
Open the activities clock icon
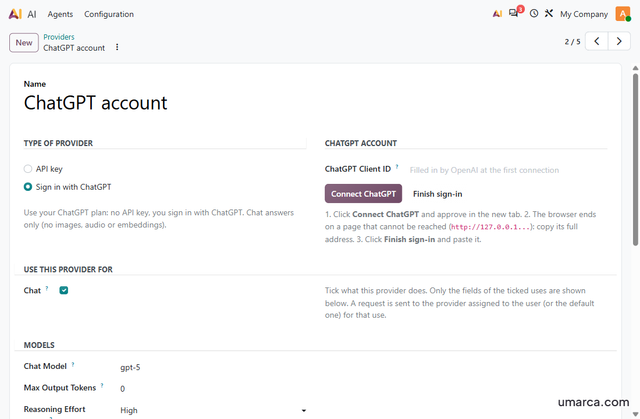coord(534,13)
